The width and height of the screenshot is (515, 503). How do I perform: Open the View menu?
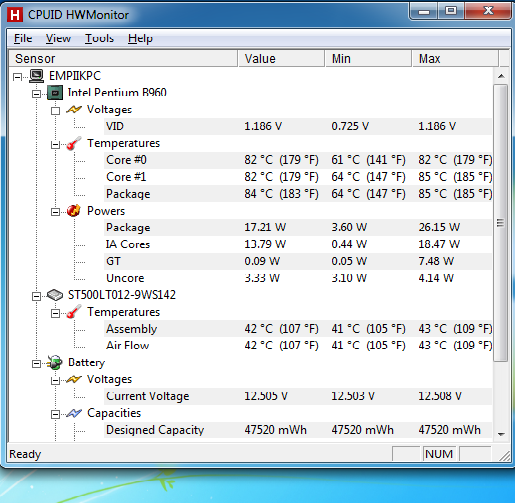pyautogui.click(x=58, y=38)
